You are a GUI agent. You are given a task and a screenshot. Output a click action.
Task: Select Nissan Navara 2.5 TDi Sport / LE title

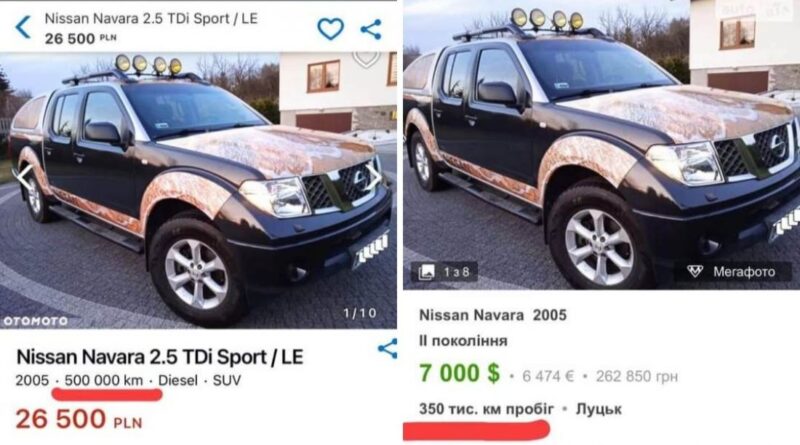point(160,357)
